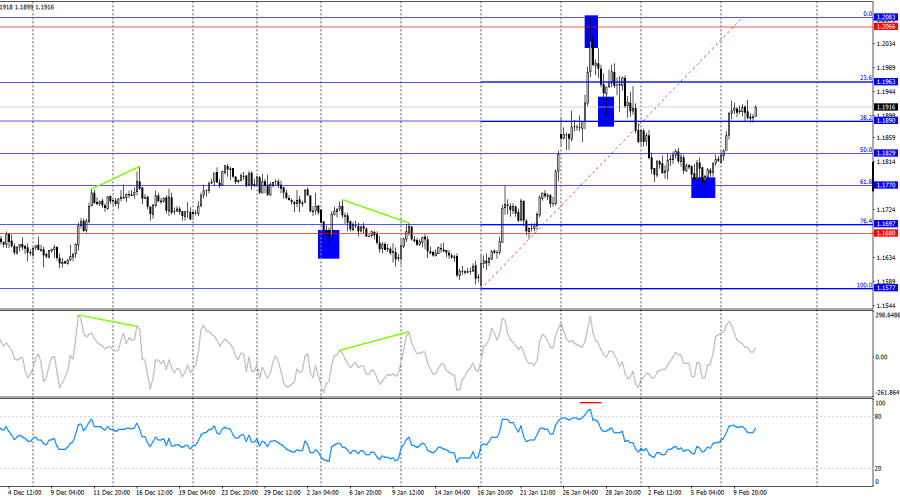900x500 pixels.
Task: Click the 2 Jan 04:00 time label
Action: pyautogui.click(x=323, y=493)
